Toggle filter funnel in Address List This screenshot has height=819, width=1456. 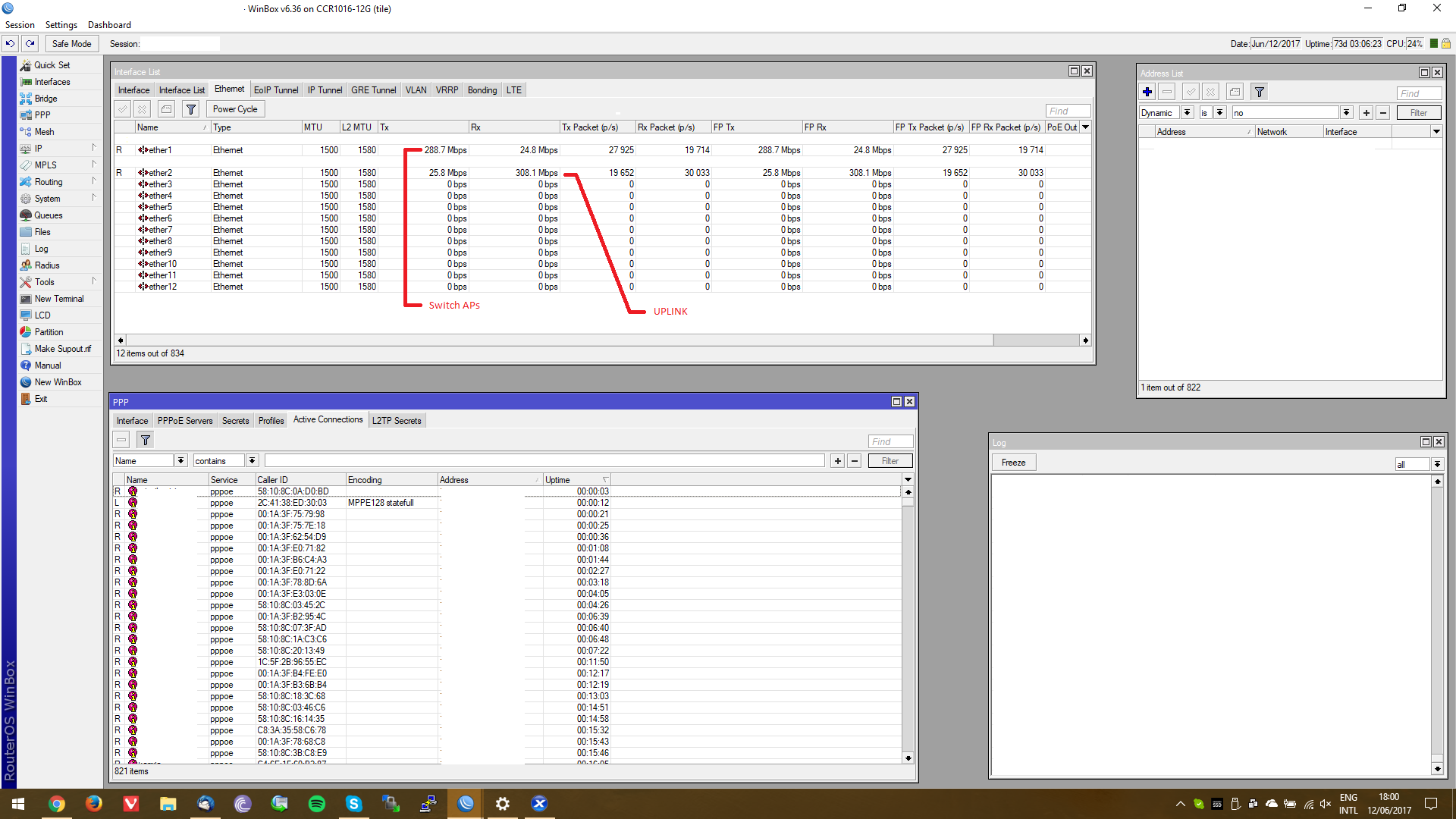(x=1260, y=93)
